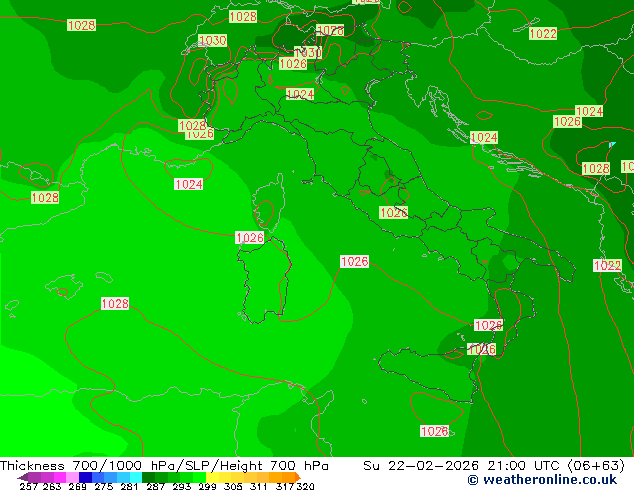This screenshot has height=490, width=634.
Task: Select the pale pink legend swatch
Action: [73, 477]
